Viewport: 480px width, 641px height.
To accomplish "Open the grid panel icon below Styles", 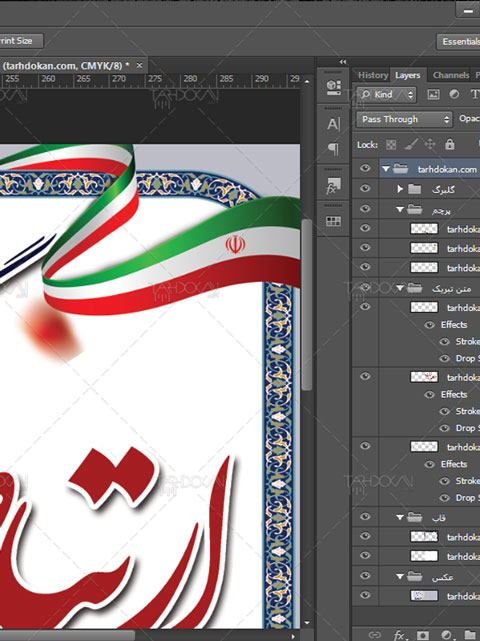I will (333, 222).
